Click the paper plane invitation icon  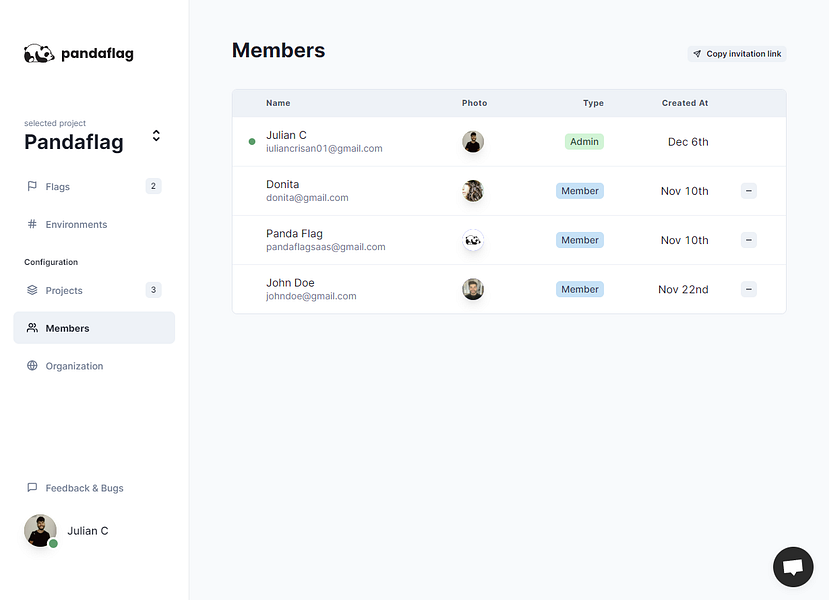point(697,54)
